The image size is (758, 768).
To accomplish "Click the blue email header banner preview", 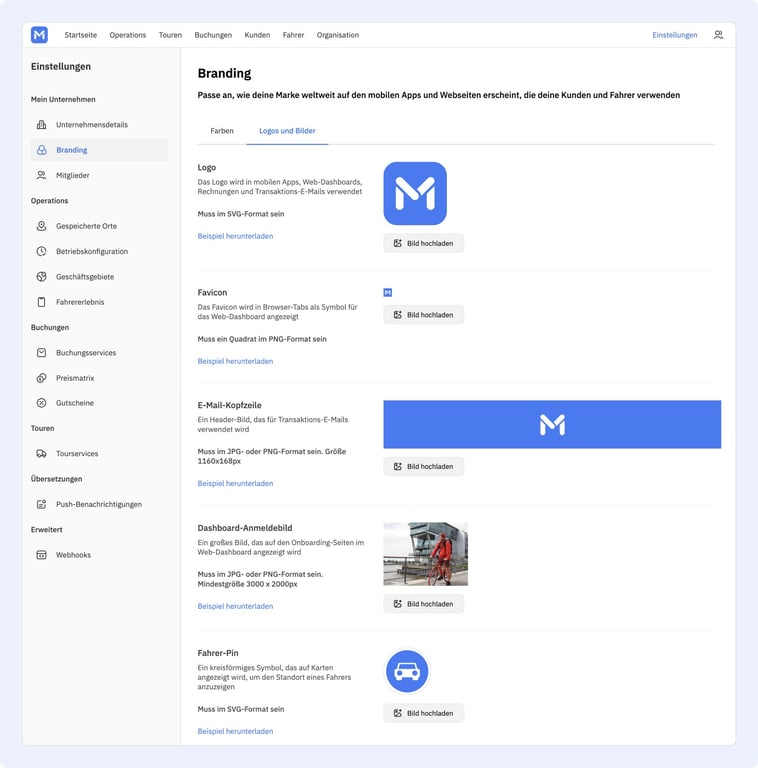I will [552, 424].
